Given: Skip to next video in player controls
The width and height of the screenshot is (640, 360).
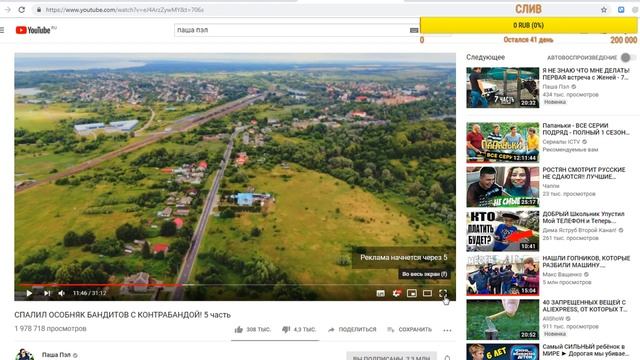Looking at the screenshot, I should (47, 293).
